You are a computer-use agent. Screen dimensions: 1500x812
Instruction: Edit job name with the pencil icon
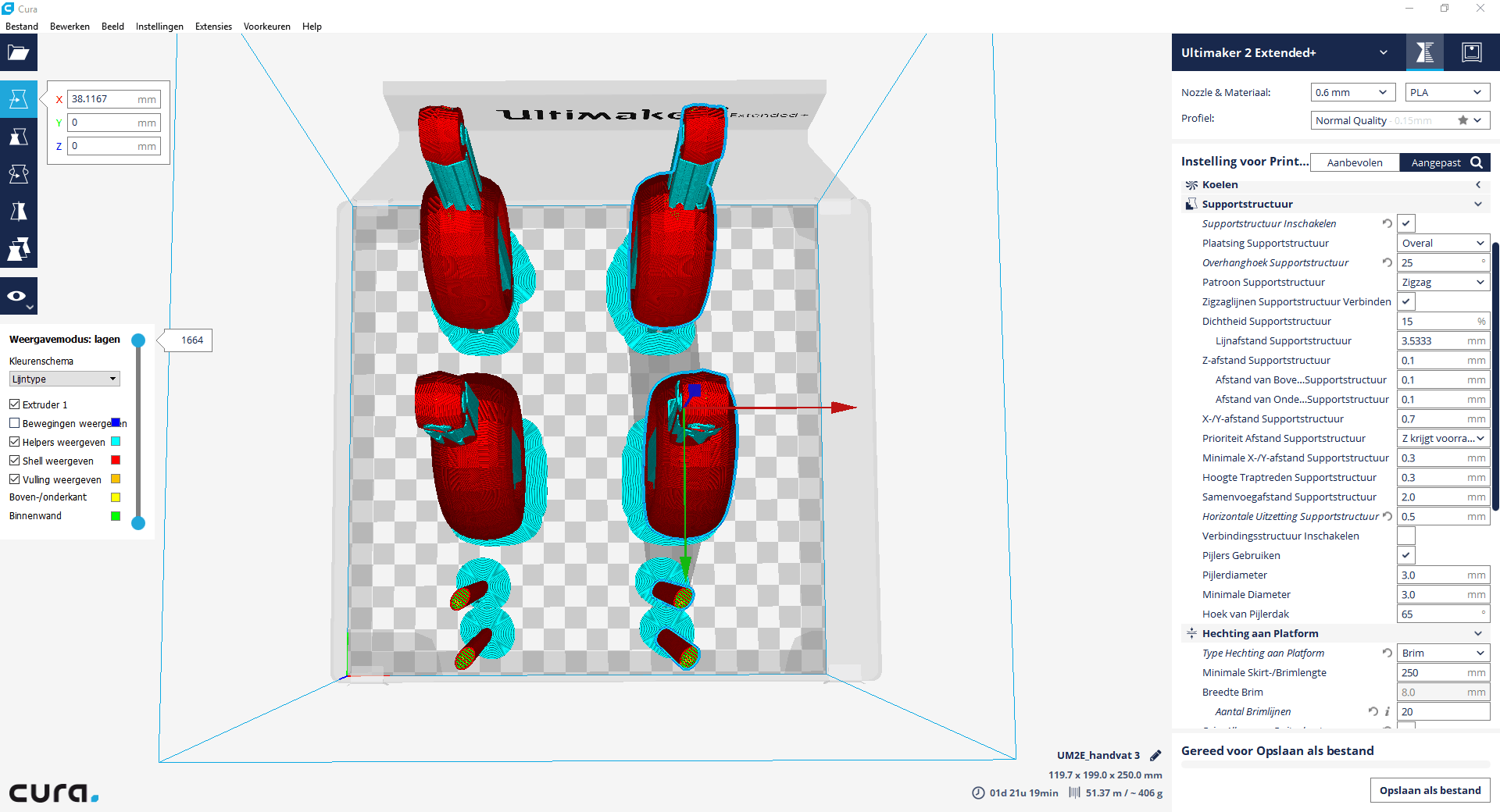click(x=1155, y=755)
